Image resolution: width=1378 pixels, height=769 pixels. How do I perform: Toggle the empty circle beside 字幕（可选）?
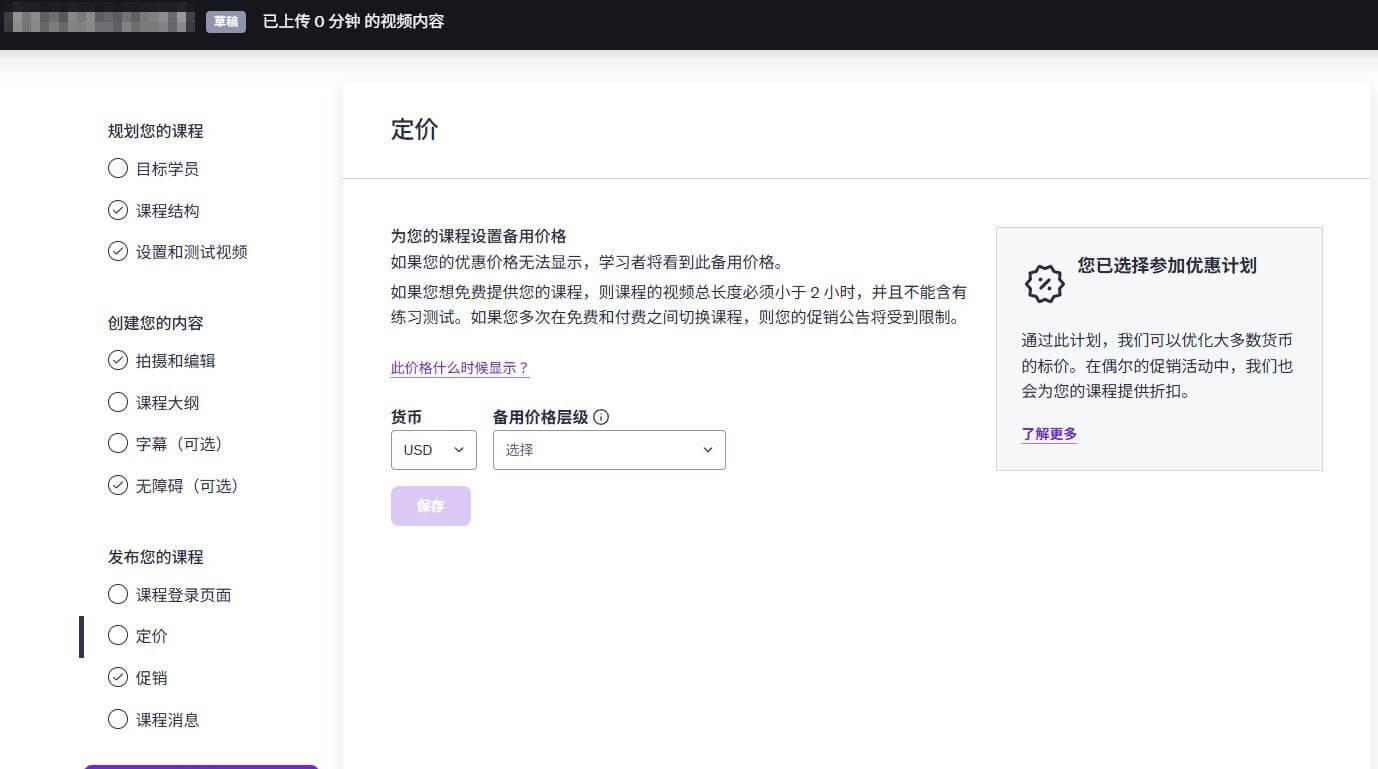click(x=118, y=443)
